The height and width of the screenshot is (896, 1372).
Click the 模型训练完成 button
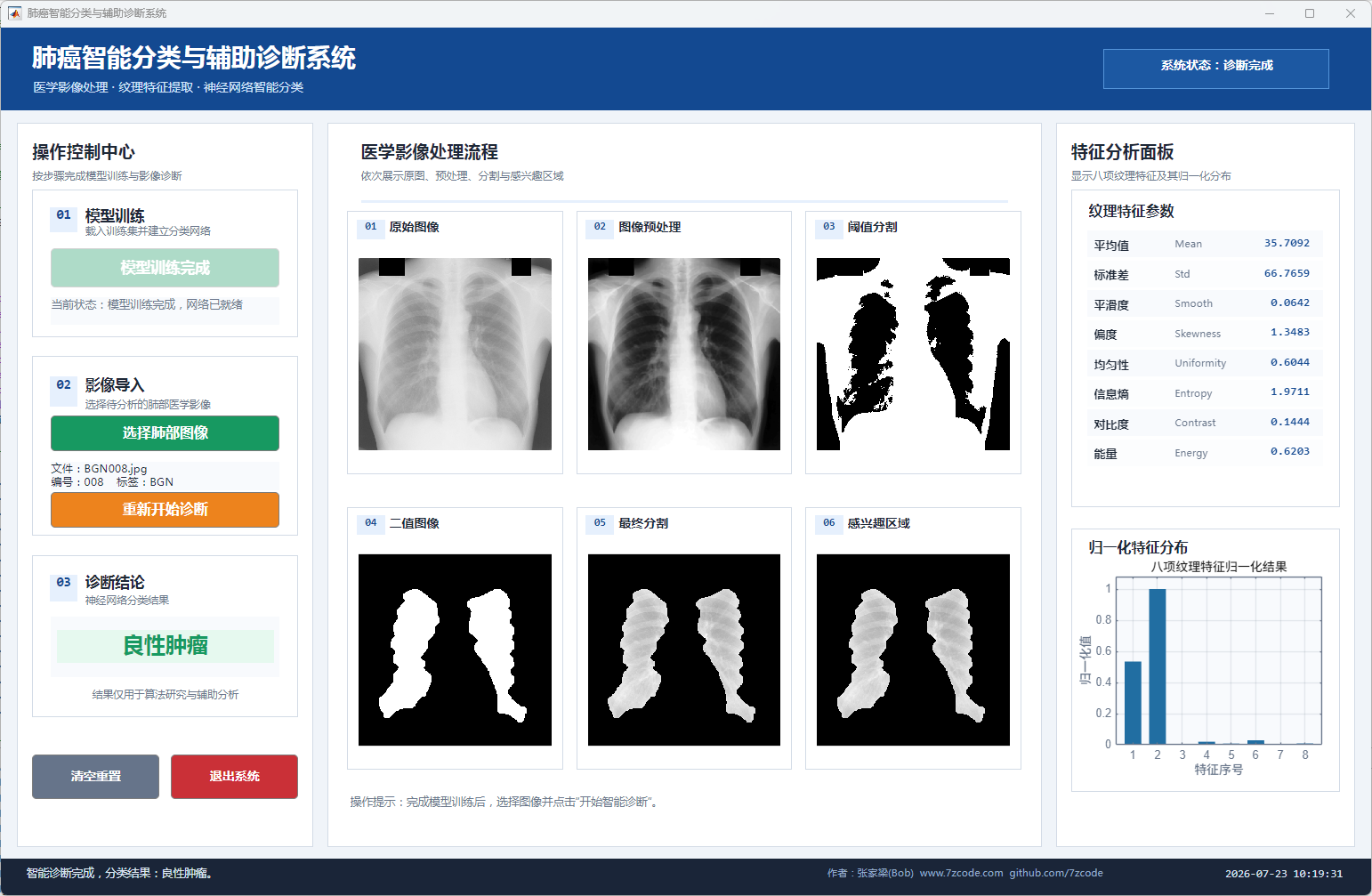coord(165,268)
